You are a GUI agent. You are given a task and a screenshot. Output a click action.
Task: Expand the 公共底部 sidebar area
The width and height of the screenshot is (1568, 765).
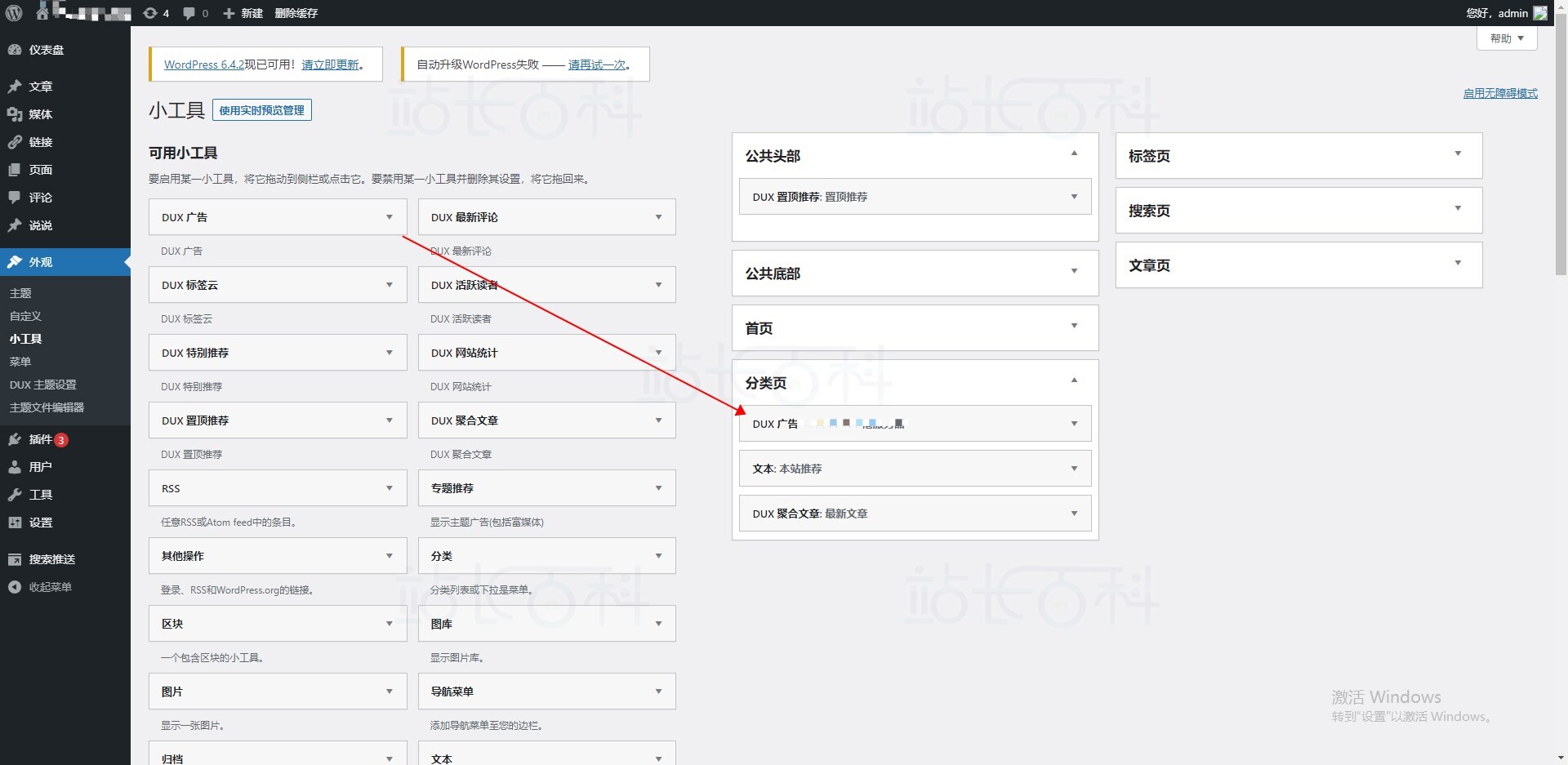[x=1075, y=271]
